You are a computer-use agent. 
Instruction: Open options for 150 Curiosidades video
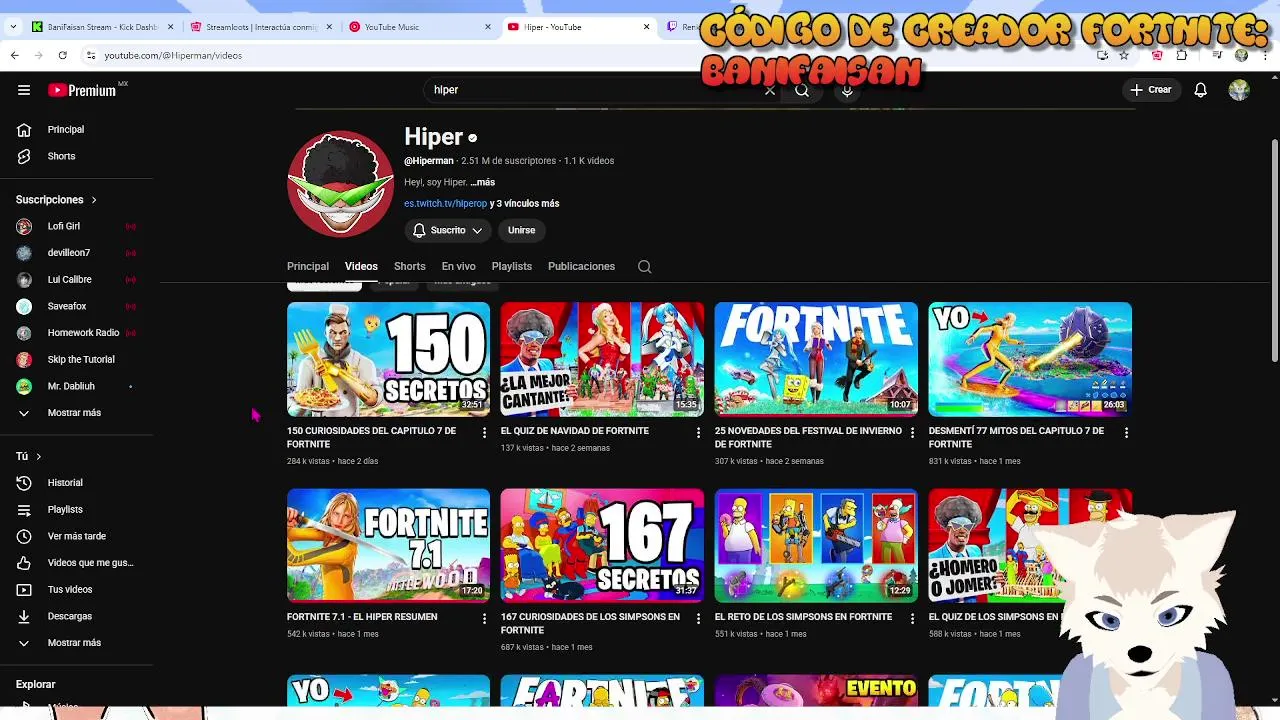(x=484, y=433)
